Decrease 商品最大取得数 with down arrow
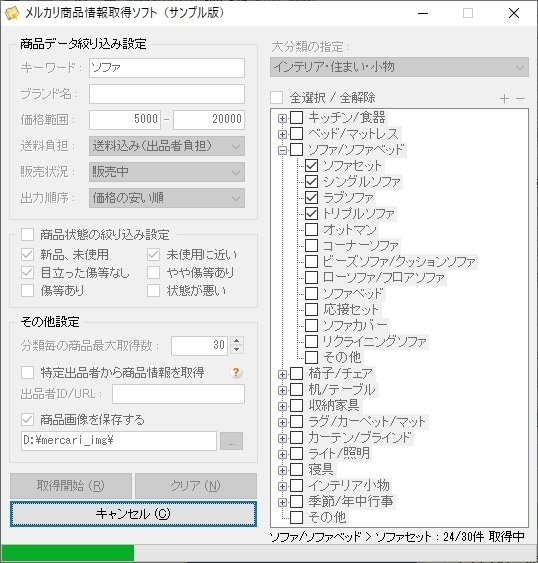This screenshot has width=538, height=563. pyautogui.click(x=237, y=350)
